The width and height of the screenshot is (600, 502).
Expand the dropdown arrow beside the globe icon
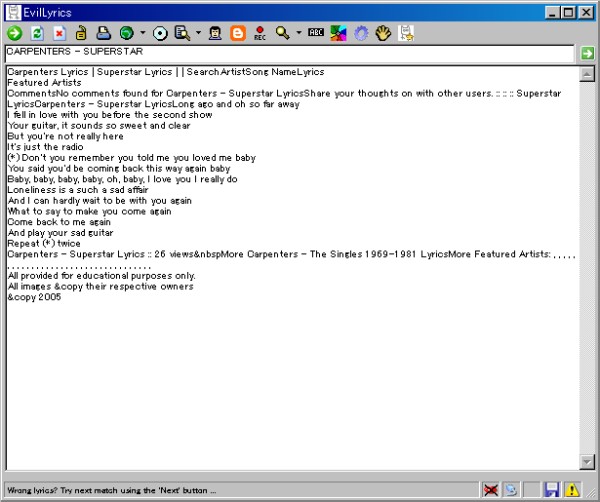click(142, 33)
